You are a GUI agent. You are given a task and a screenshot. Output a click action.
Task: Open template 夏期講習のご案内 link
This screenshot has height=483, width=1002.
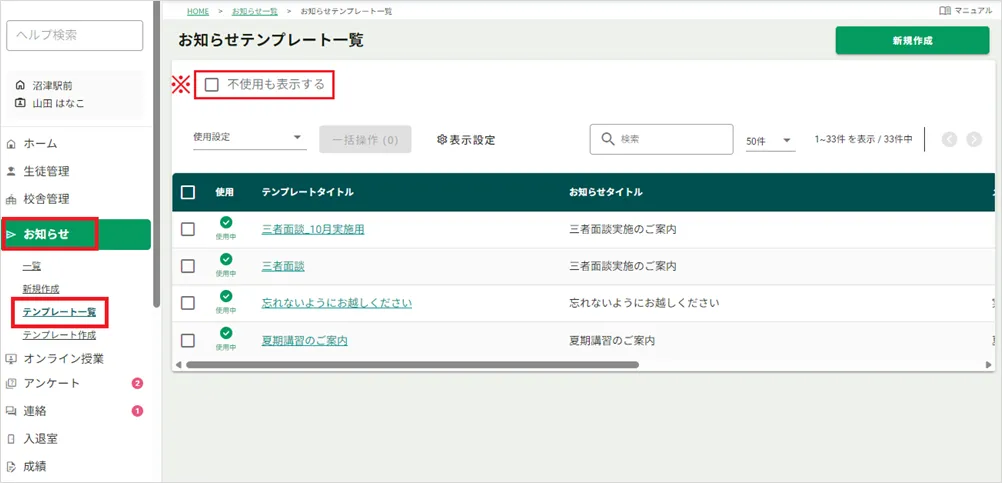click(305, 341)
